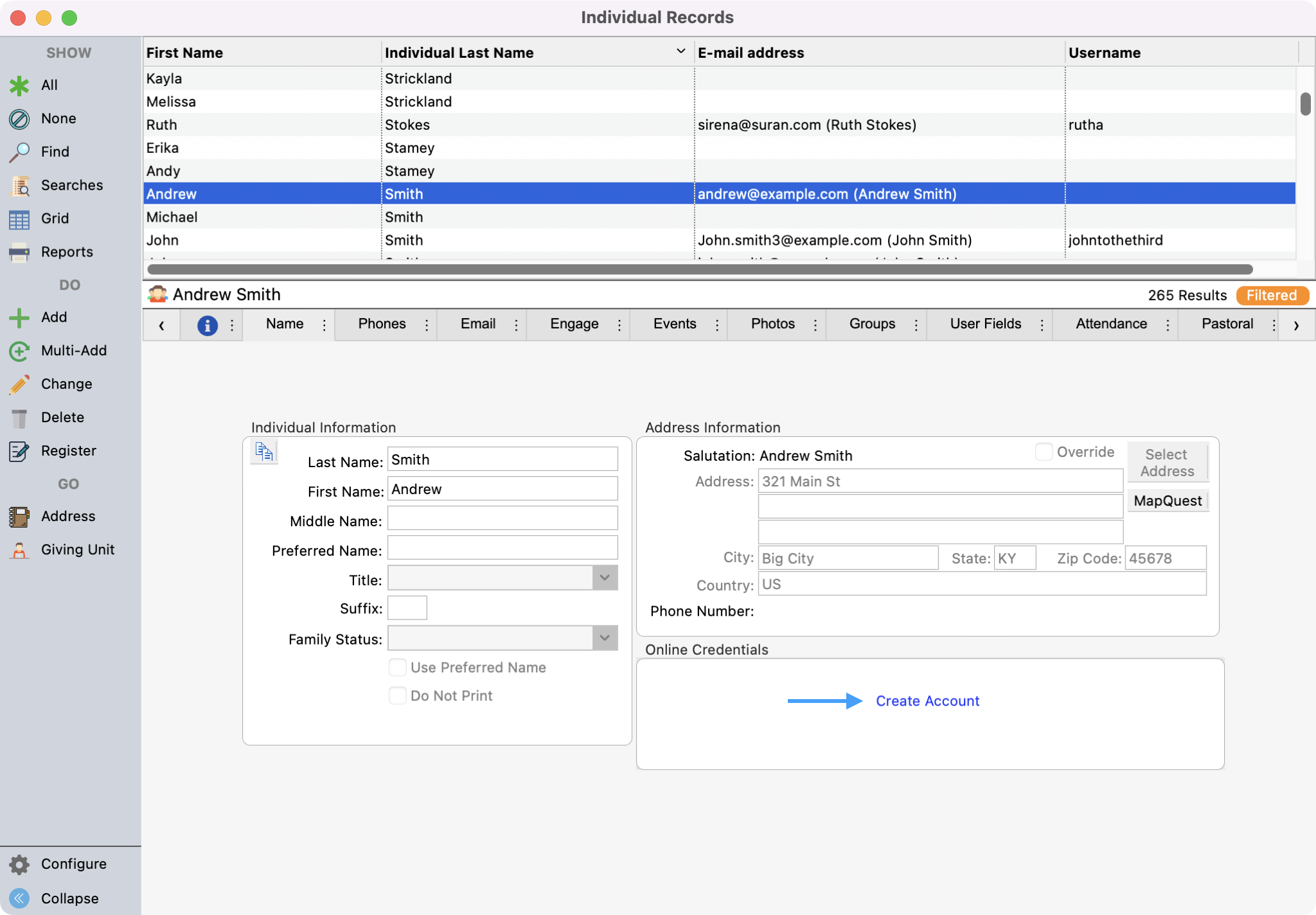The image size is (1316, 915).
Task: Switch to the Phones tab
Action: click(x=382, y=324)
